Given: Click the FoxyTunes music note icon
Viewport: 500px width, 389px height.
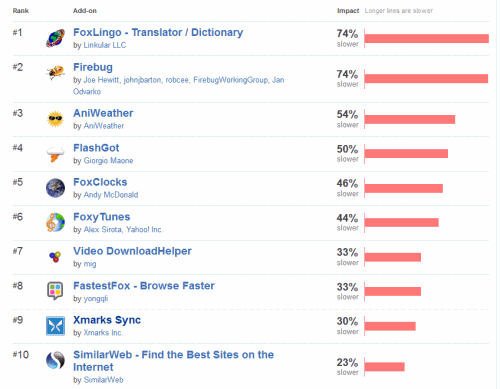Looking at the screenshot, I should pos(55,222).
